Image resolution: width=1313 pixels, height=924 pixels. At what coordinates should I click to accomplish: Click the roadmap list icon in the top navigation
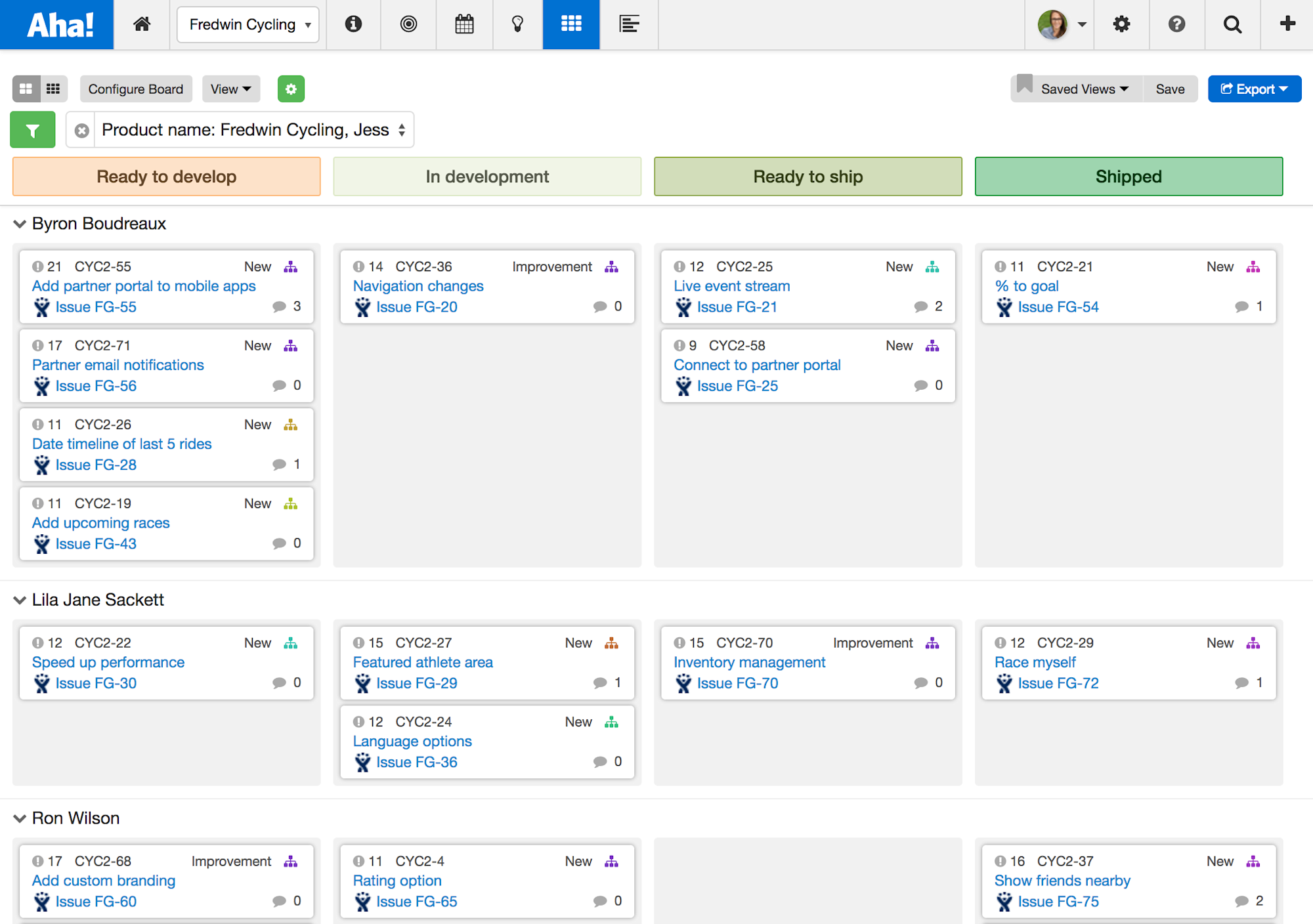pyautogui.click(x=628, y=24)
